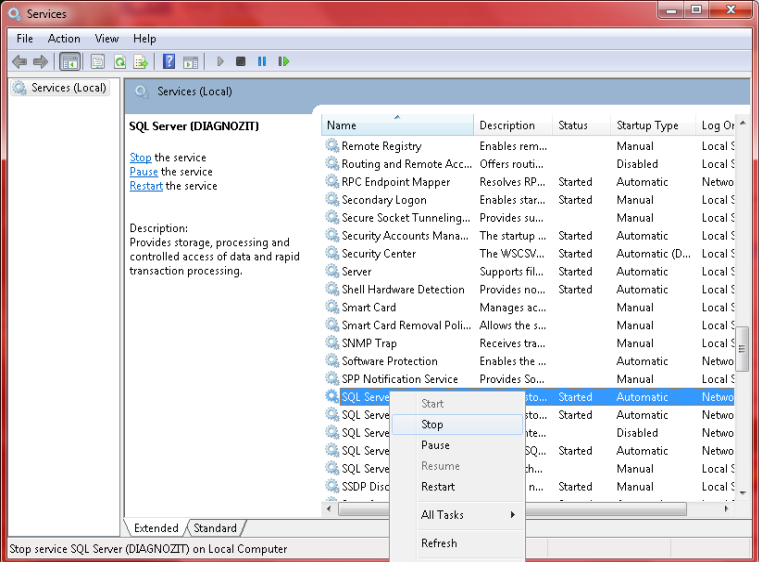759x562 pixels.
Task: Sort by the Startup Type column header
Action: tap(653, 125)
